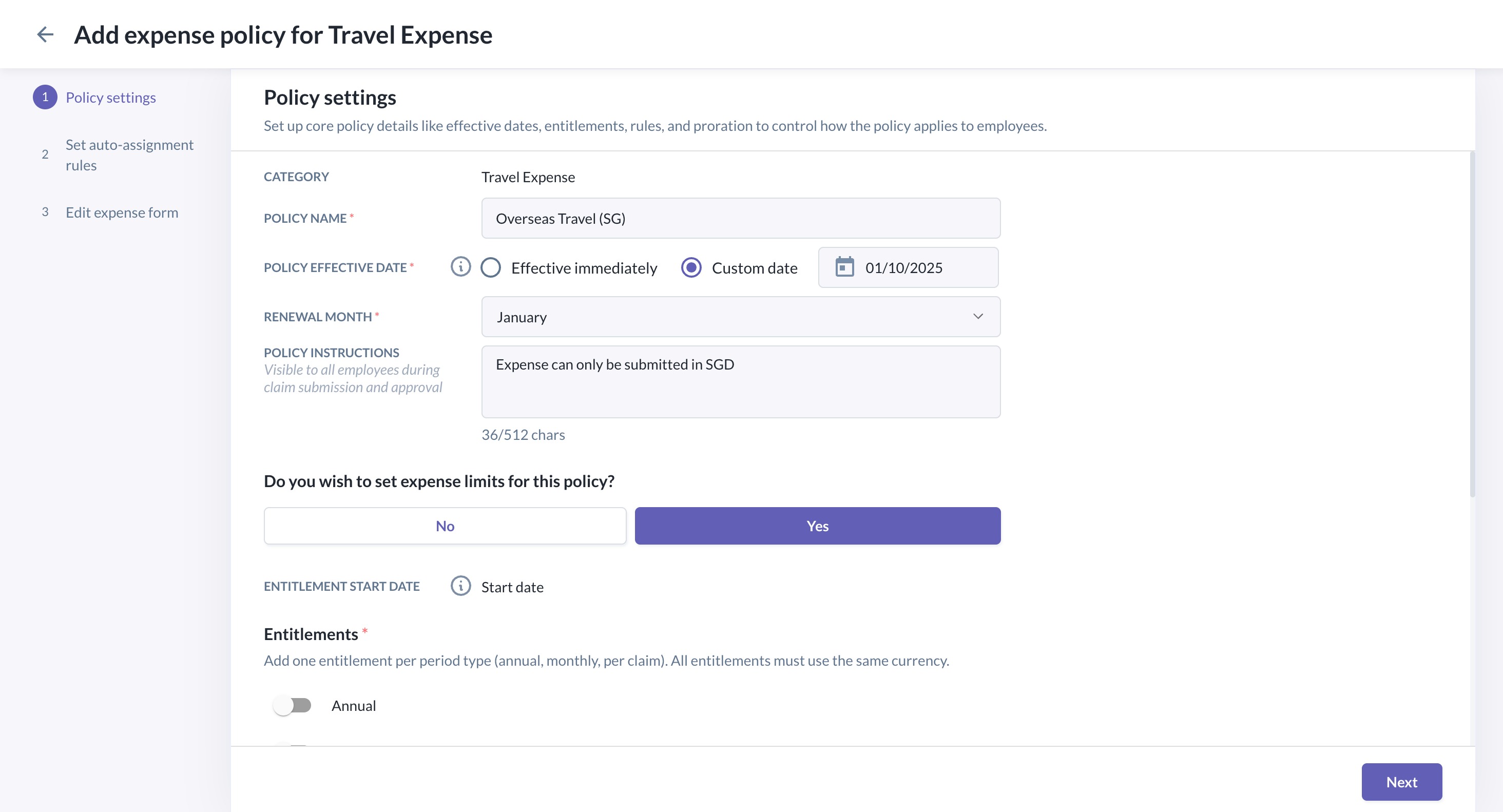
Task: Click the calendar icon in date field
Action: pos(844,267)
